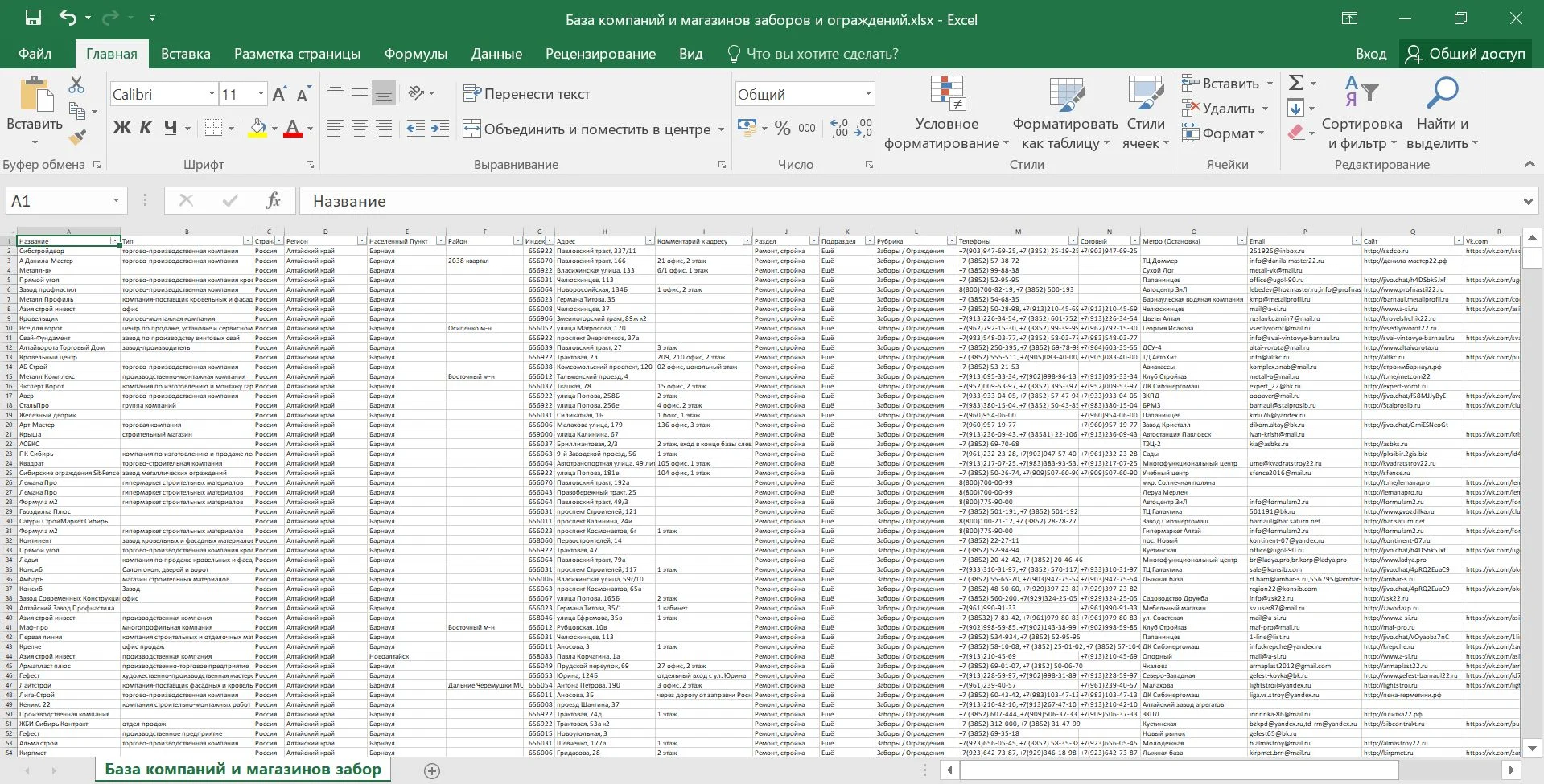Copy selection using the copy icon
This screenshot has width=1544, height=784.
pyautogui.click(x=77, y=111)
